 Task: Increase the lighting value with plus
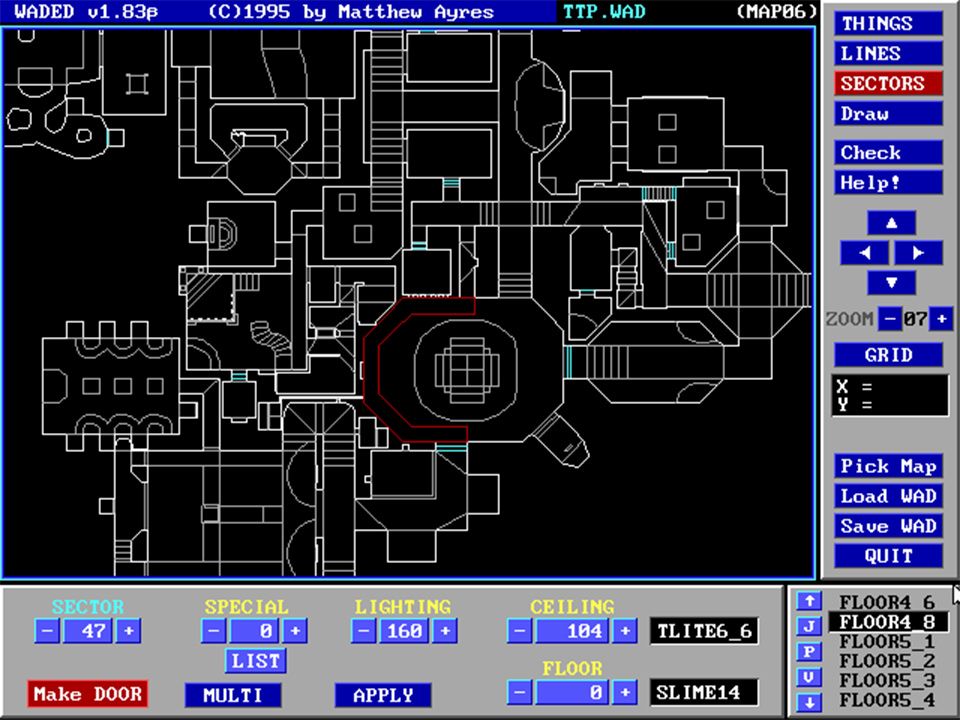(445, 631)
